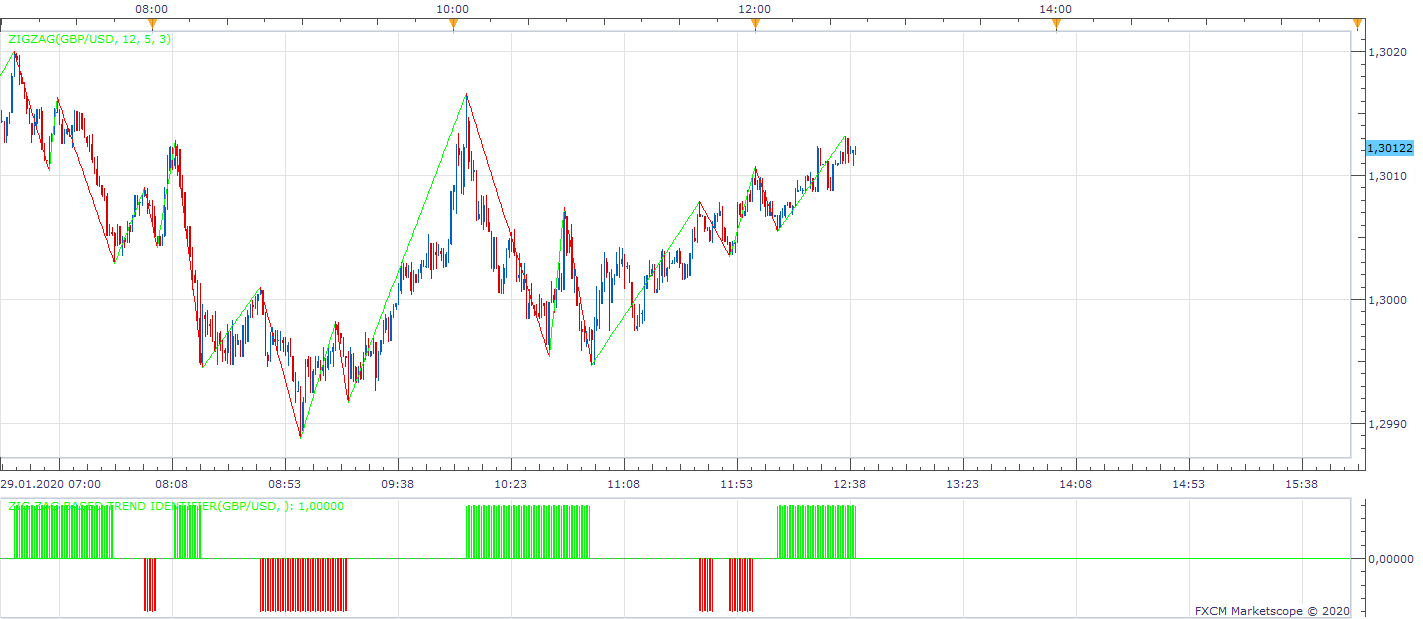Click the 09:38 time axis label

tap(398, 483)
